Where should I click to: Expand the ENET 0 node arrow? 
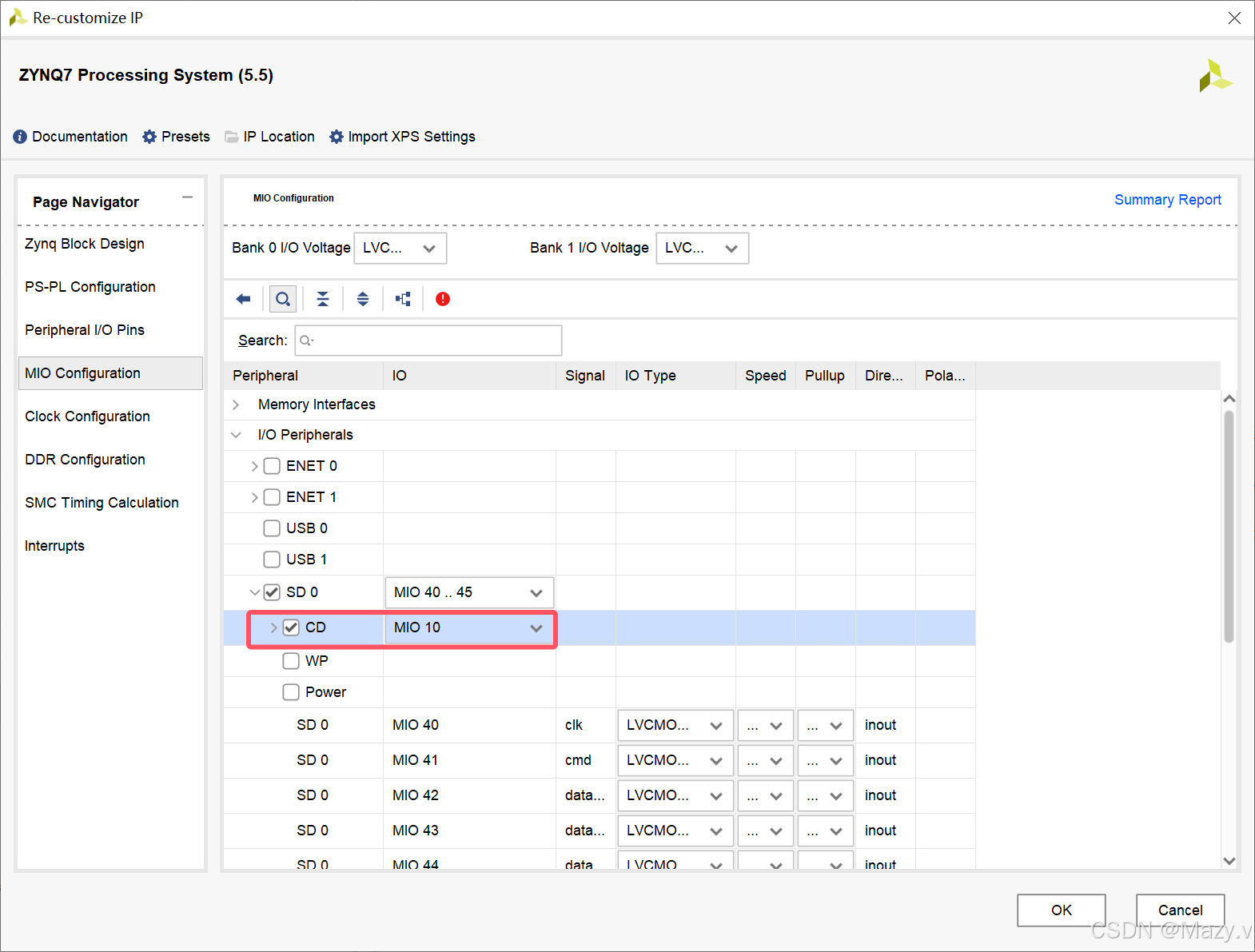click(x=254, y=466)
